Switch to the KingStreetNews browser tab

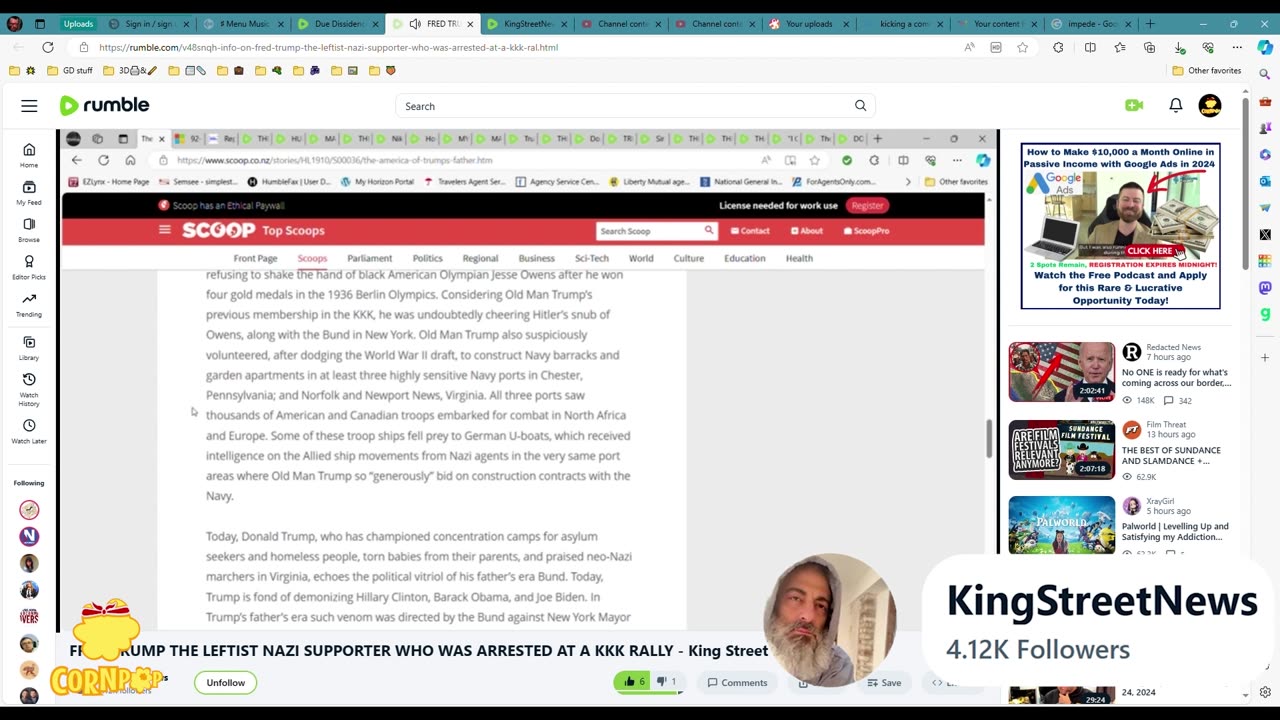click(x=528, y=23)
